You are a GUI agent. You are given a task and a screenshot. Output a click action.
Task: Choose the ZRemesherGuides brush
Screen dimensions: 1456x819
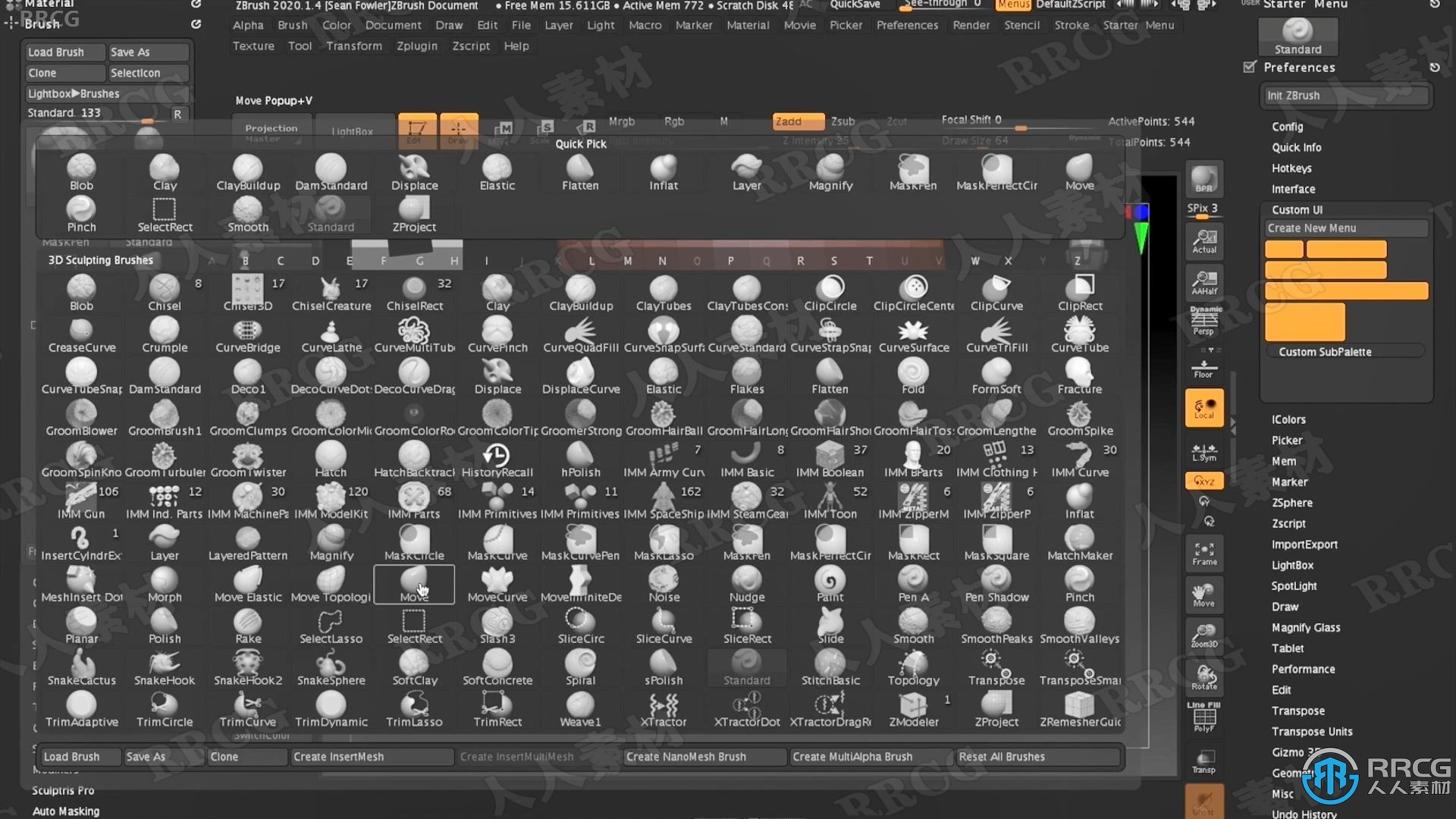tap(1080, 710)
